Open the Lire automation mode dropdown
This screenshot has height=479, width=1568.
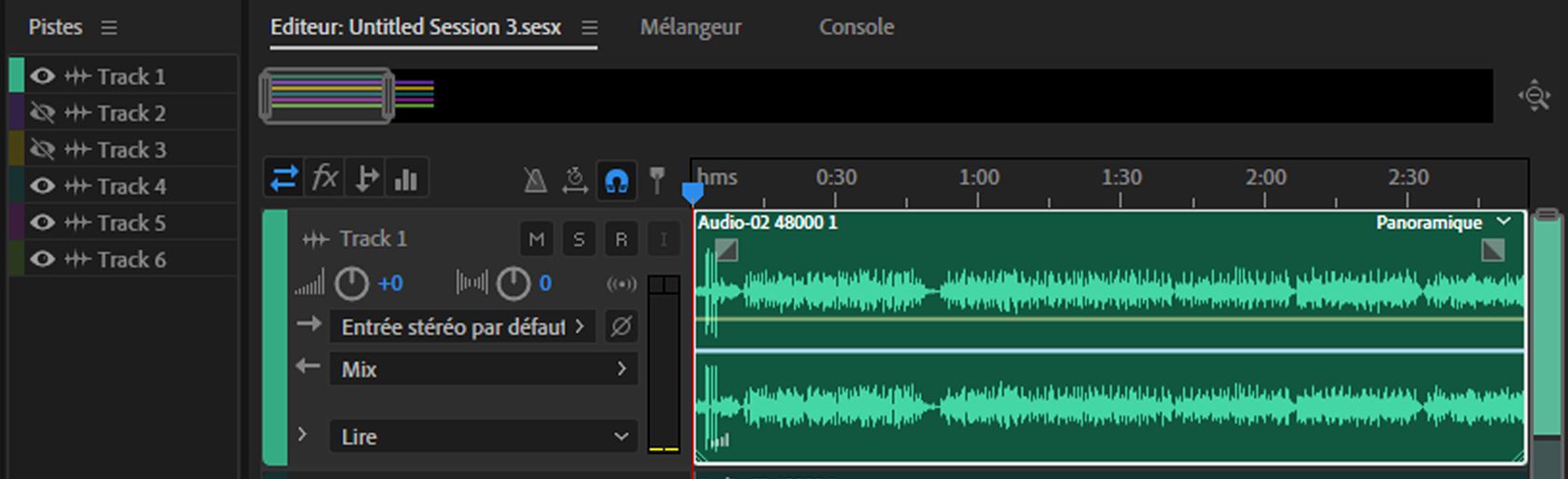484,436
